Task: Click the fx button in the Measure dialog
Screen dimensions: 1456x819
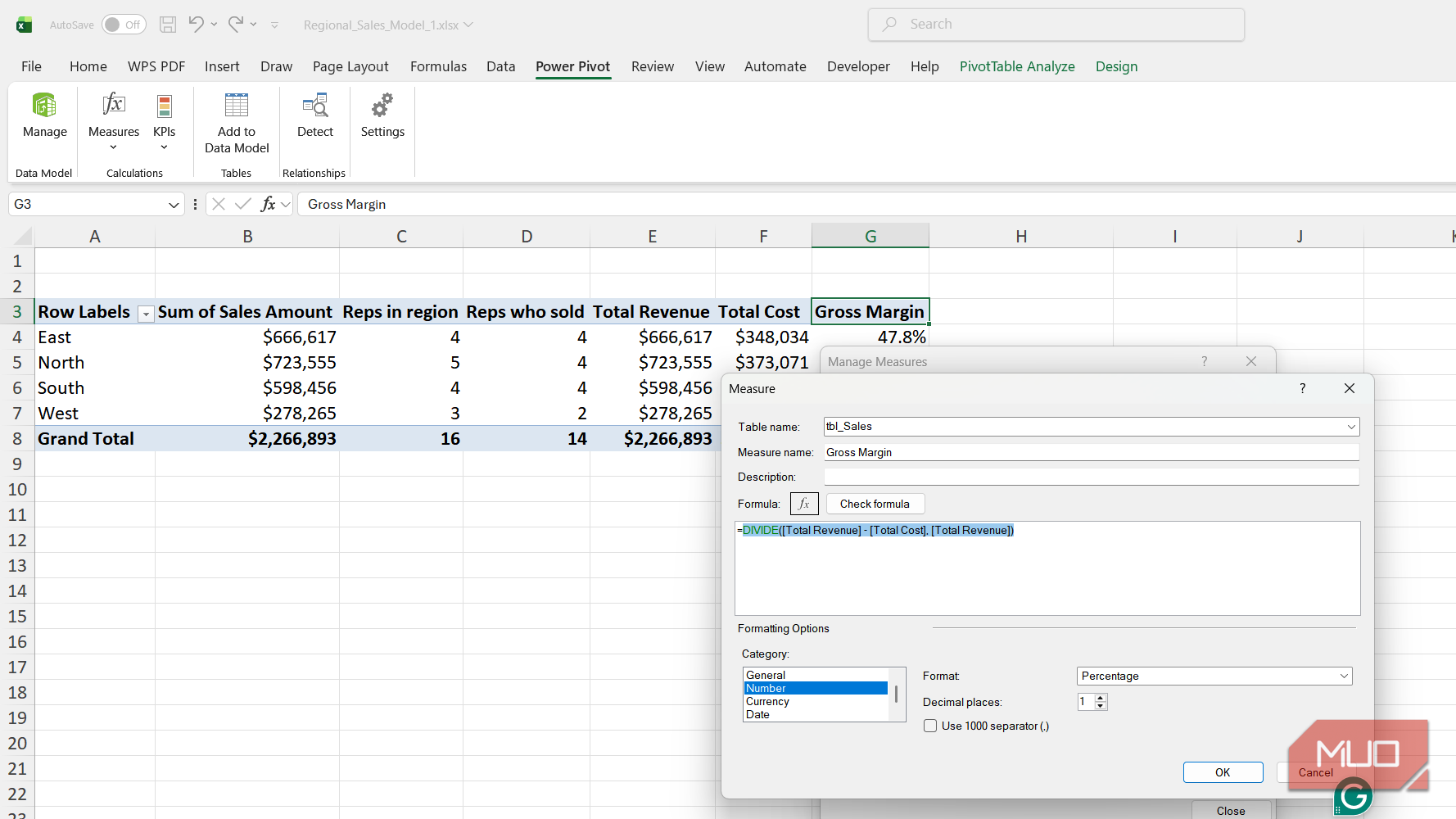Action: click(x=804, y=504)
